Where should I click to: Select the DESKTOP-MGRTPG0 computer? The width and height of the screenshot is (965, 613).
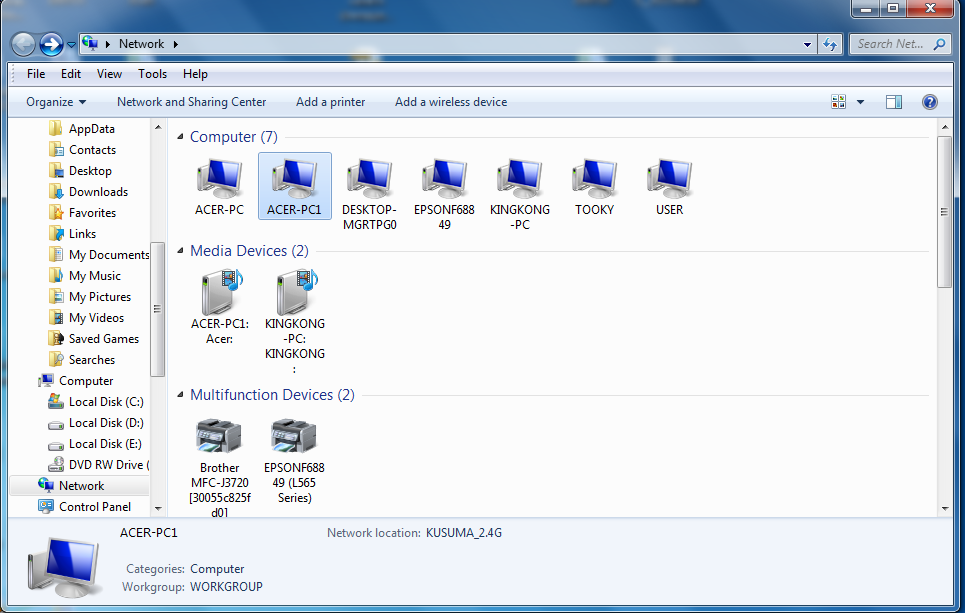click(369, 194)
